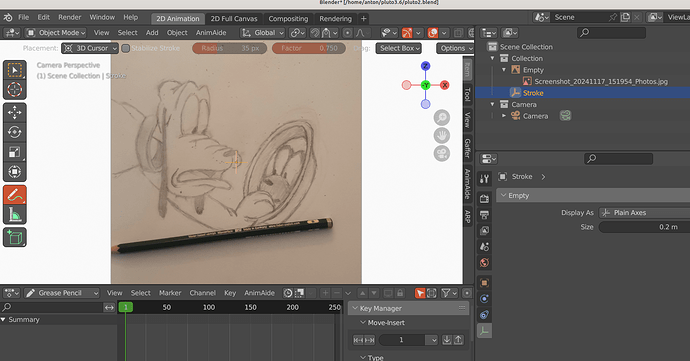Open the Output properties tab icon

coord(484,214)
